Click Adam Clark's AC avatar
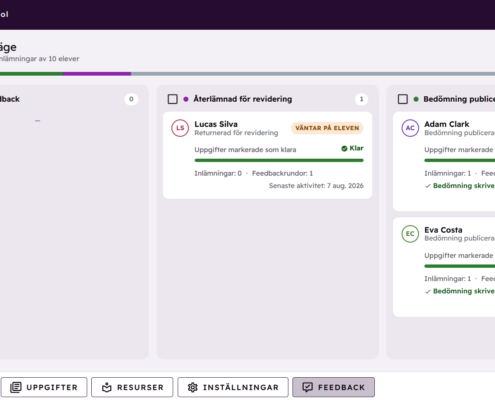Screen dimensions: 495x400 pos(410,128)
